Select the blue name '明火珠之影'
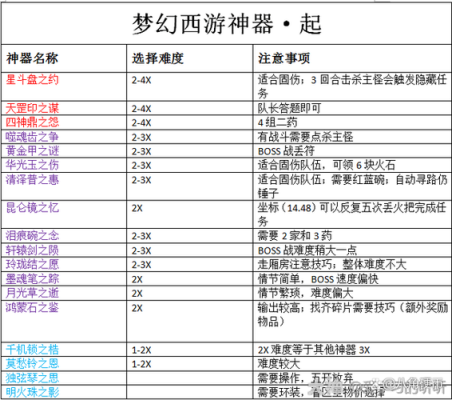452x400 pixels. pyautogui.click(x=32, y=392)
